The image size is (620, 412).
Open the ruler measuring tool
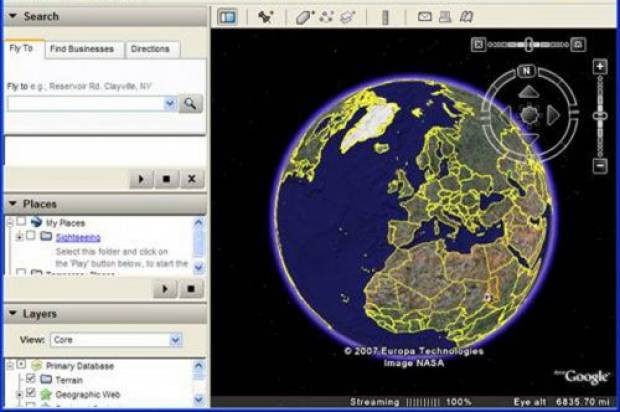385,17
